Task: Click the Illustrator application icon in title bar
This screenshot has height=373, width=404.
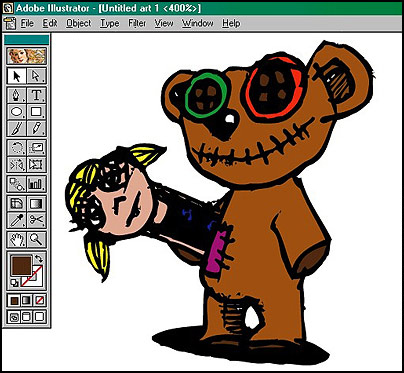Action: 8,8
